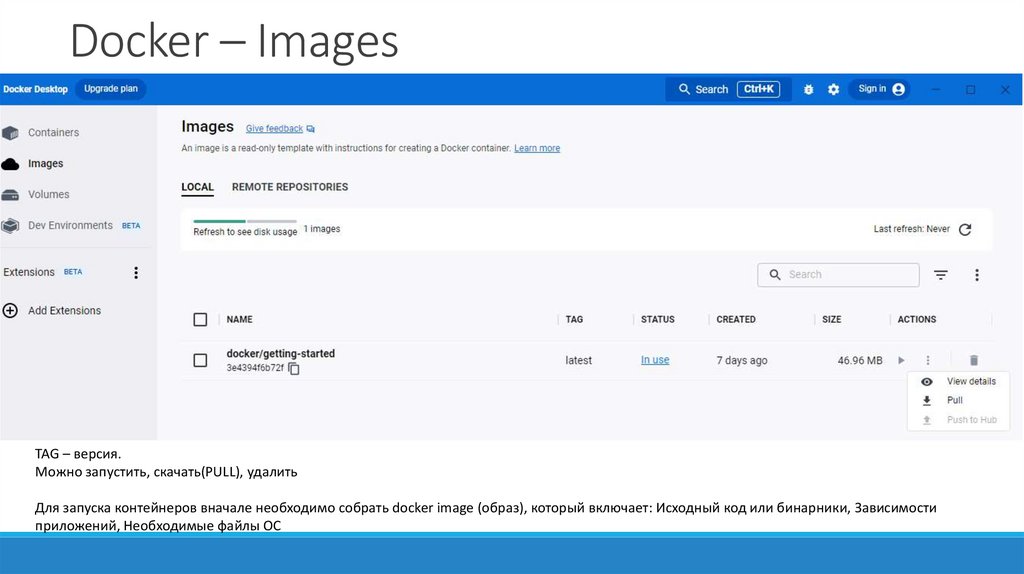Open Extensions three-dot menu in sidebar
Screen dimensions: 1024x574
(136, 272)
